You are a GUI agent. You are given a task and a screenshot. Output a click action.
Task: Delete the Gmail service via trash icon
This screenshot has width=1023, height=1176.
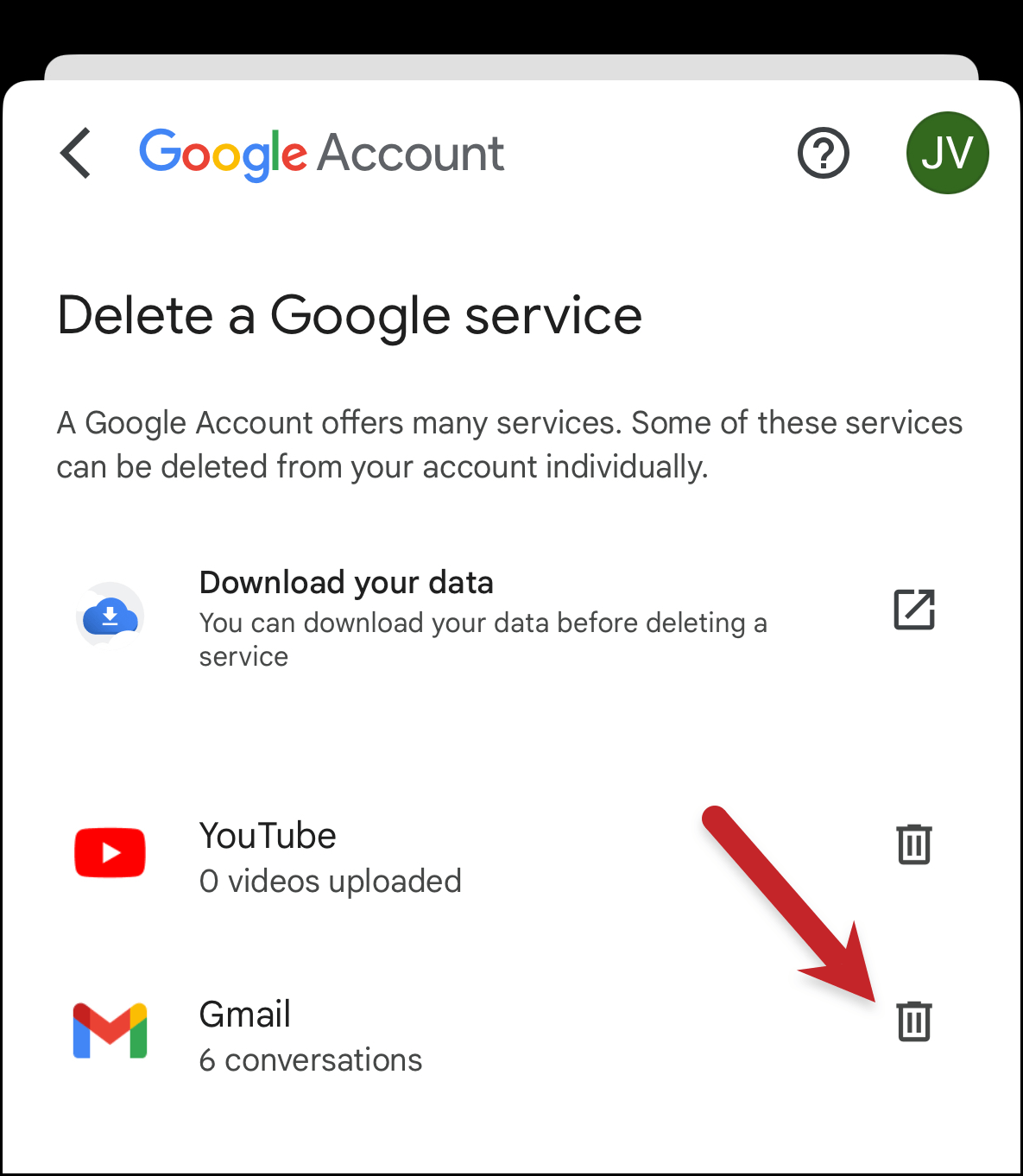(x=914, y=1021)
